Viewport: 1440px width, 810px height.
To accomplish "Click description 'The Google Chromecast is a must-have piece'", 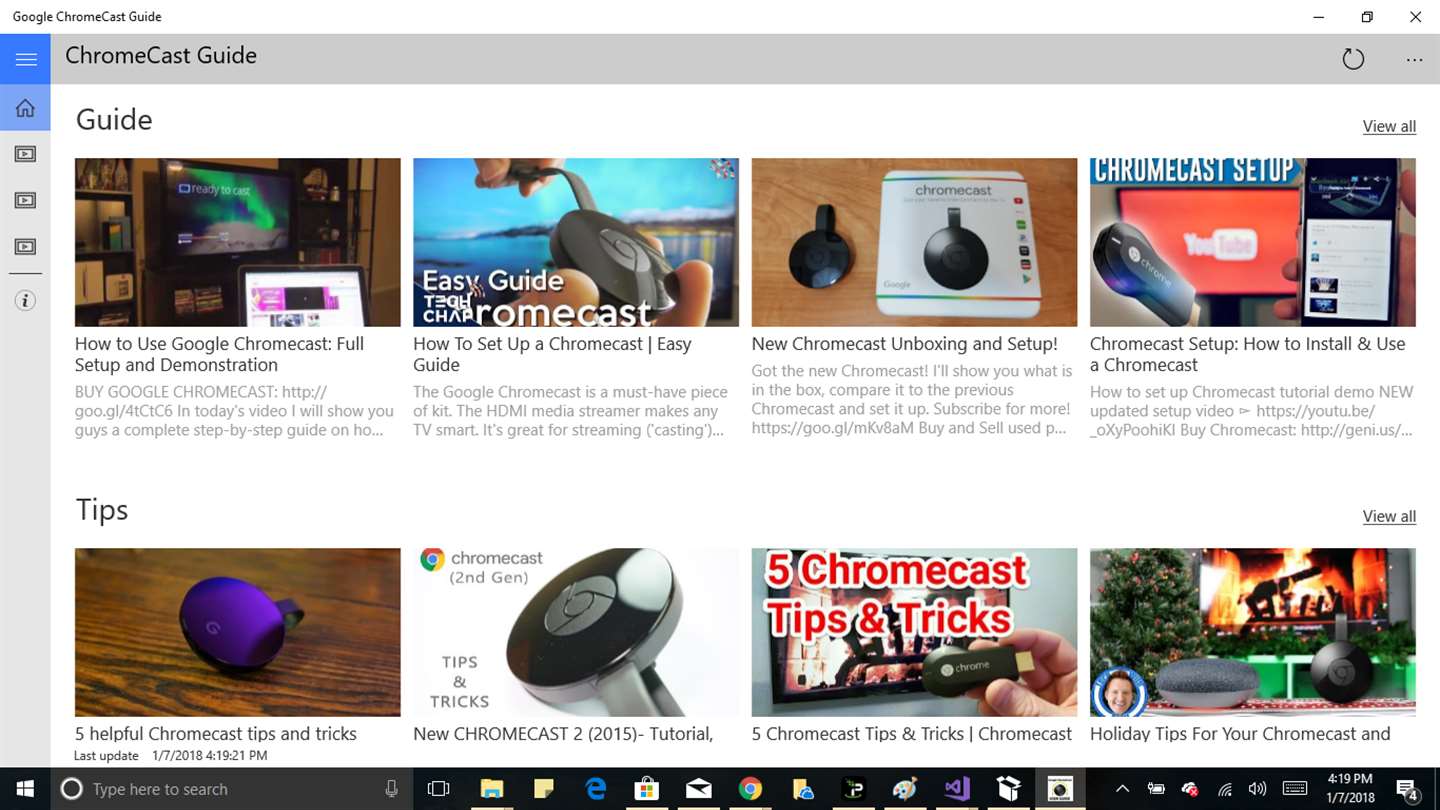I will tap(570, 411).
